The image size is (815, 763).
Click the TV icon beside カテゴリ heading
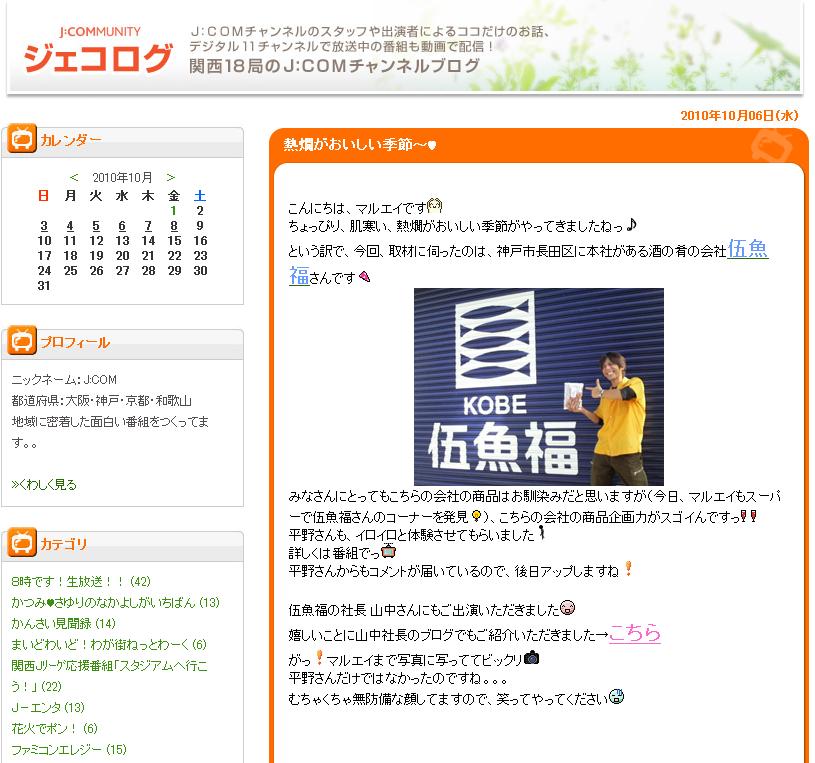pos(22,542)
